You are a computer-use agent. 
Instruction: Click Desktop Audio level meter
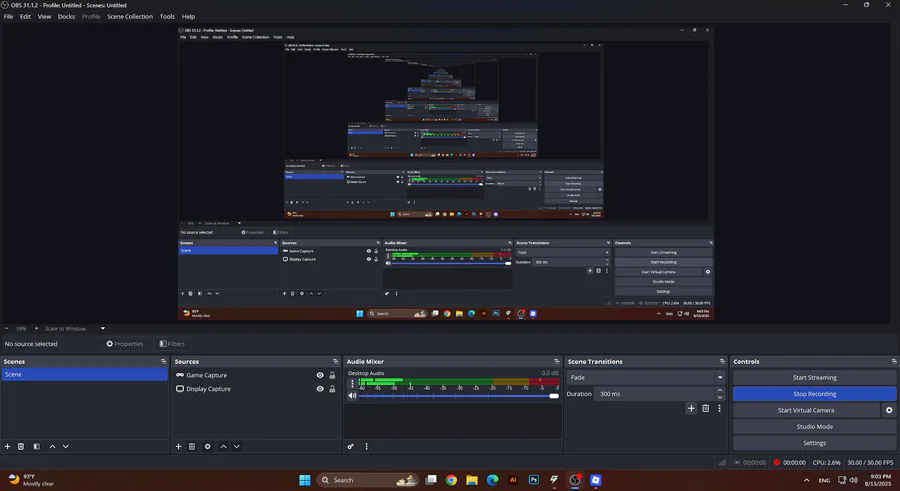[459, 381]
